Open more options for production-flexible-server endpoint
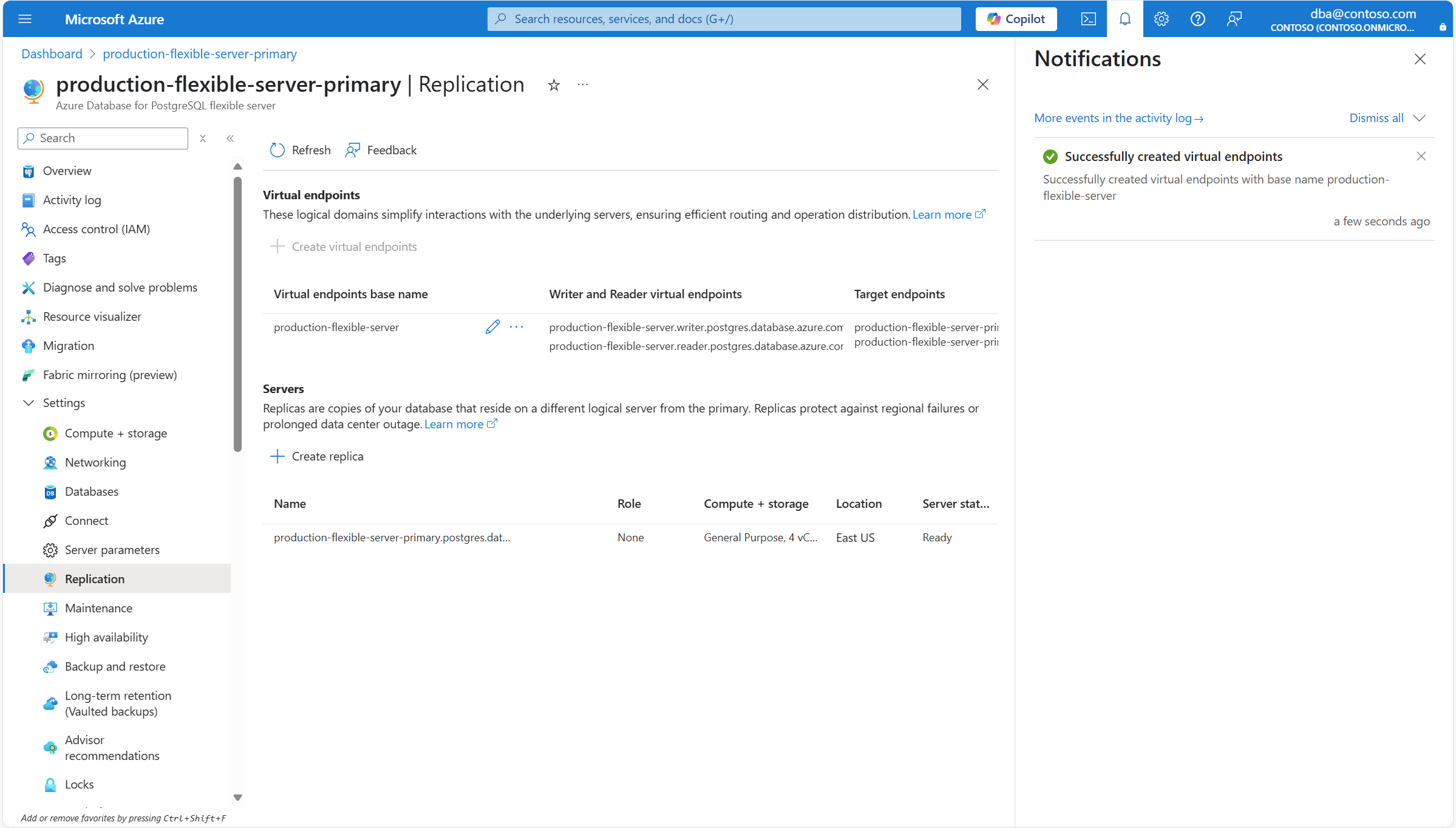Image resolution: width=1456 pixels, height=828 pixels. coord(517,327)
